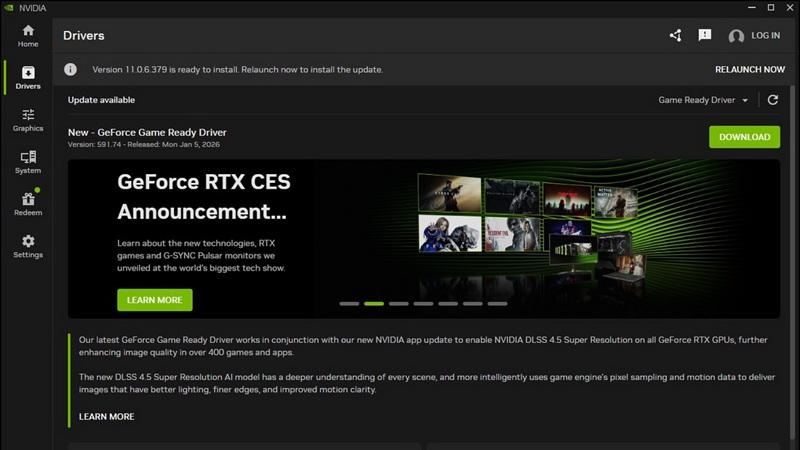Open the Redeem rewards section
This screenshot has height=450, width=800.
pyautogui.click(x=28, y=205)
